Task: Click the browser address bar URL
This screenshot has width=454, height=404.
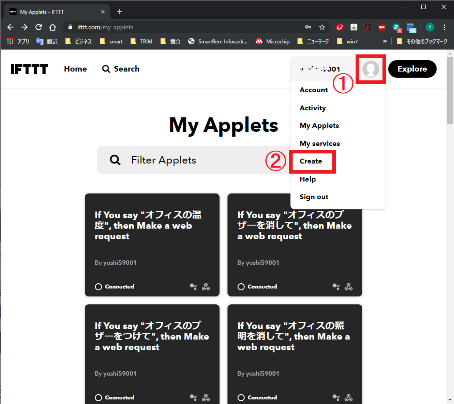Action: click(x=105, y=27)
